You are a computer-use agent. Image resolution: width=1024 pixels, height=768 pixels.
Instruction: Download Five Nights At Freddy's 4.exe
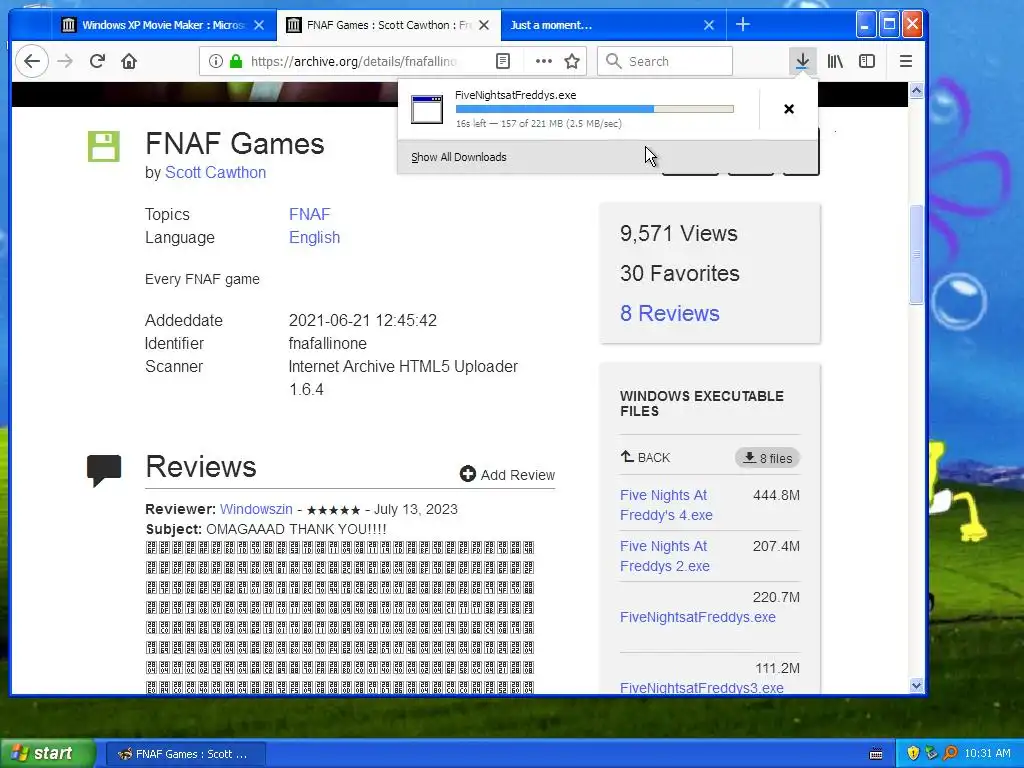click(x=666, y=505)
